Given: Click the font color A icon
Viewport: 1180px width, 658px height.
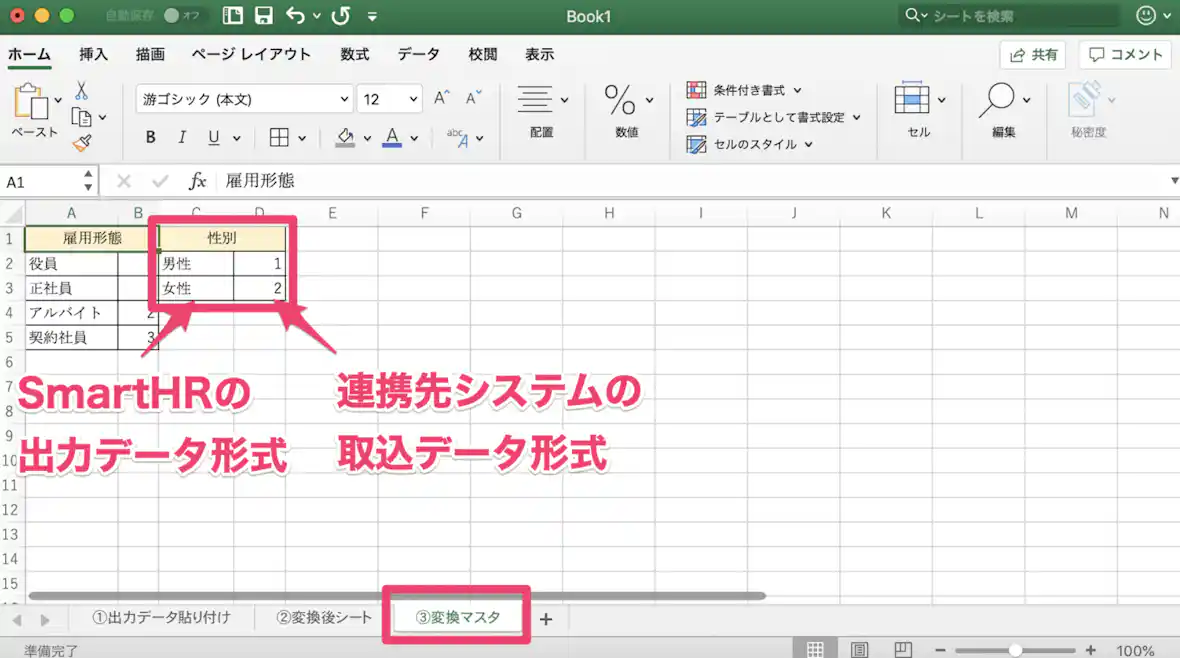Looking at the screenshot, I should click(x=393, y=137).
